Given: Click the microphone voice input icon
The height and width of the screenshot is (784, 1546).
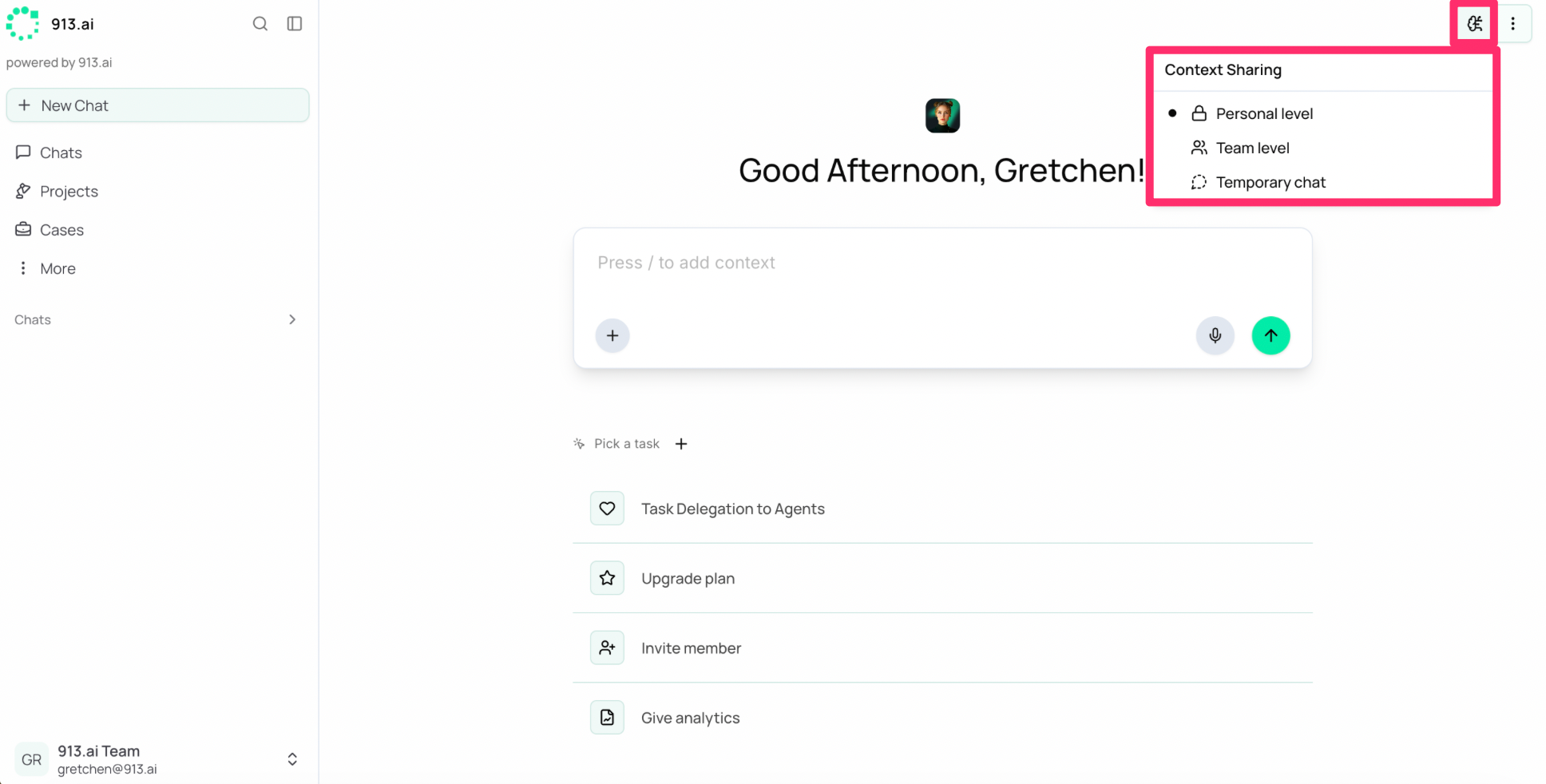Looking at the screenshot, I should tap(1215, 335).
